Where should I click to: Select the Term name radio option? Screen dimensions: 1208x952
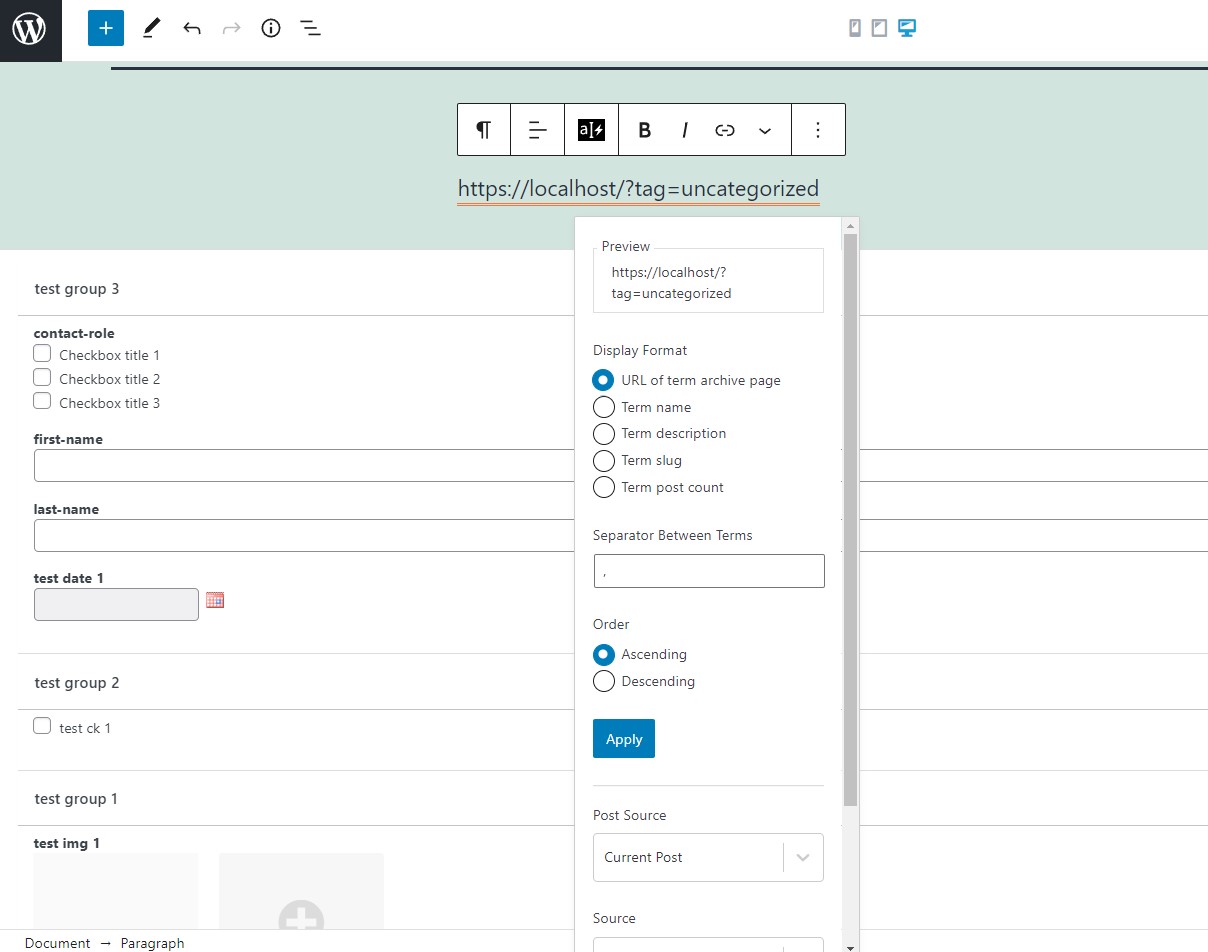604,407
